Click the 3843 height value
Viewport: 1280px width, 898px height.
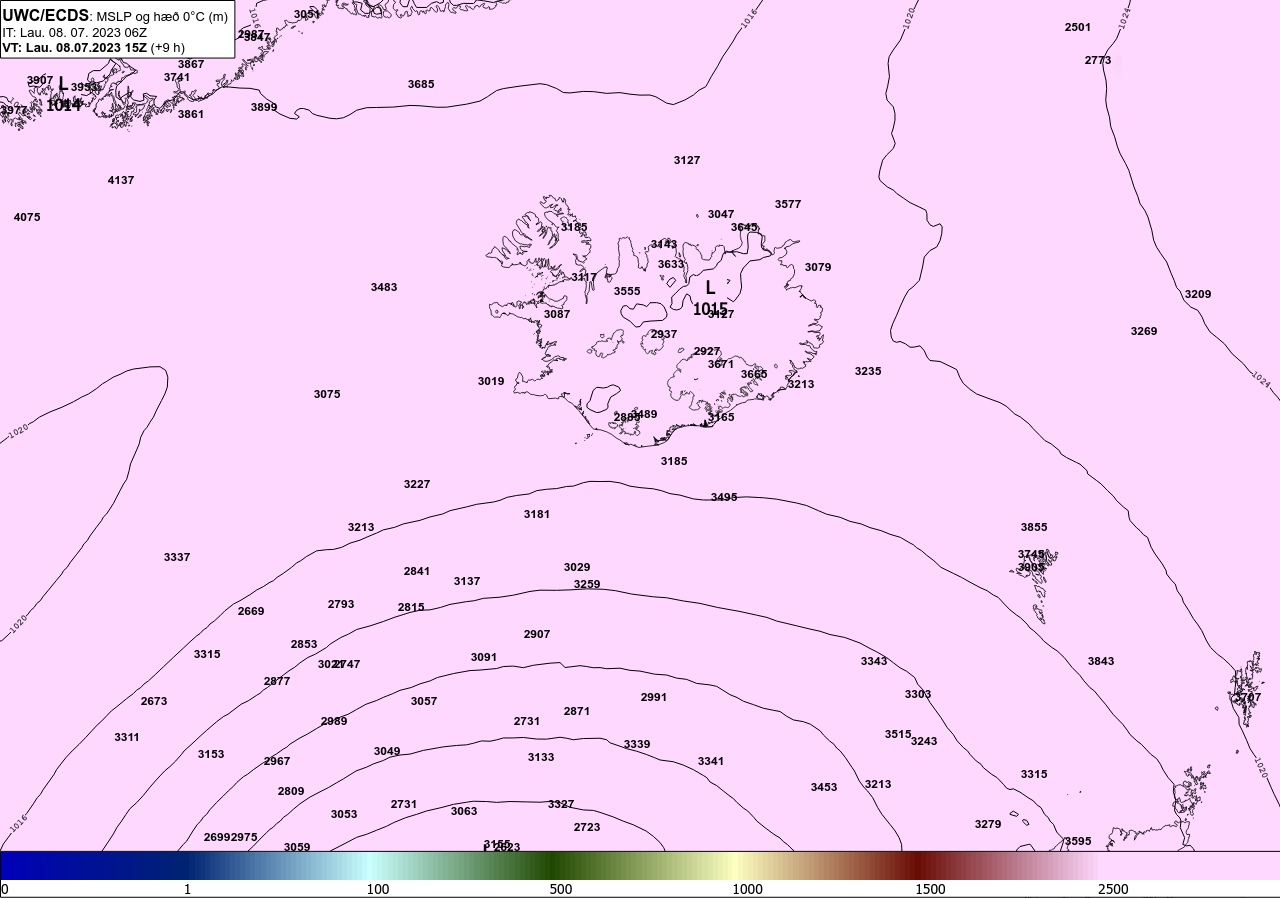(1101, 661)
